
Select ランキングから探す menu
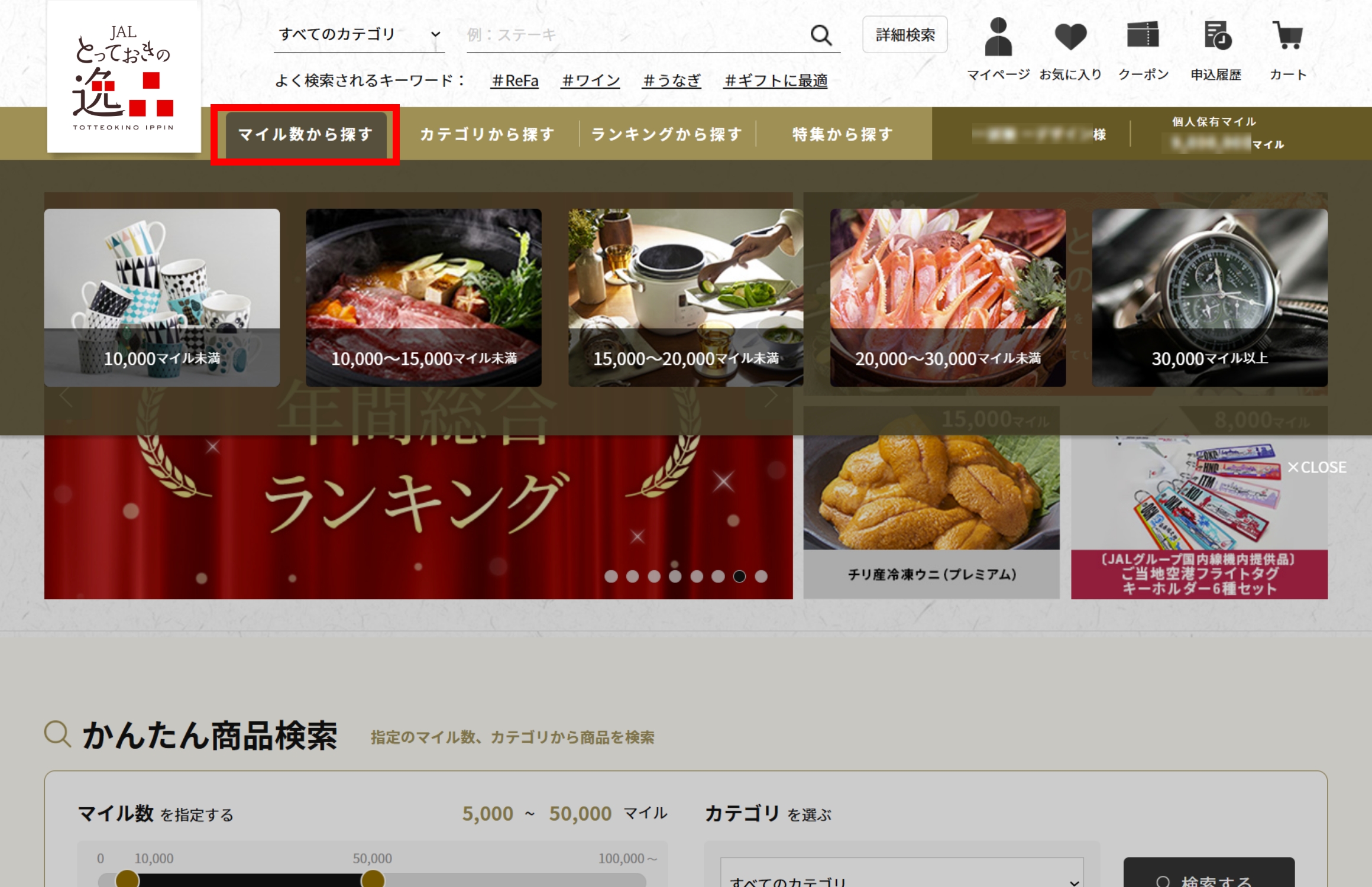(x=666, y=134)
